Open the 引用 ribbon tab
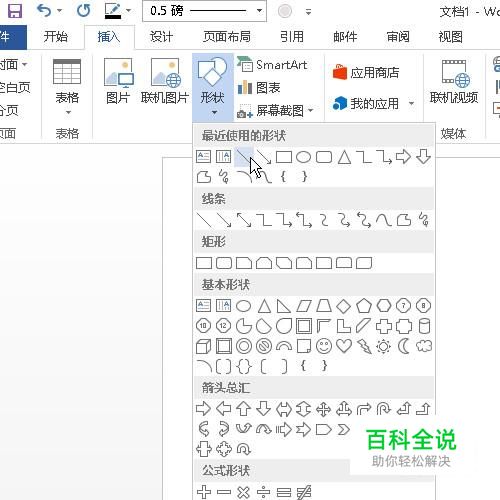Screen dimensions: 500x500 point(292,37)
